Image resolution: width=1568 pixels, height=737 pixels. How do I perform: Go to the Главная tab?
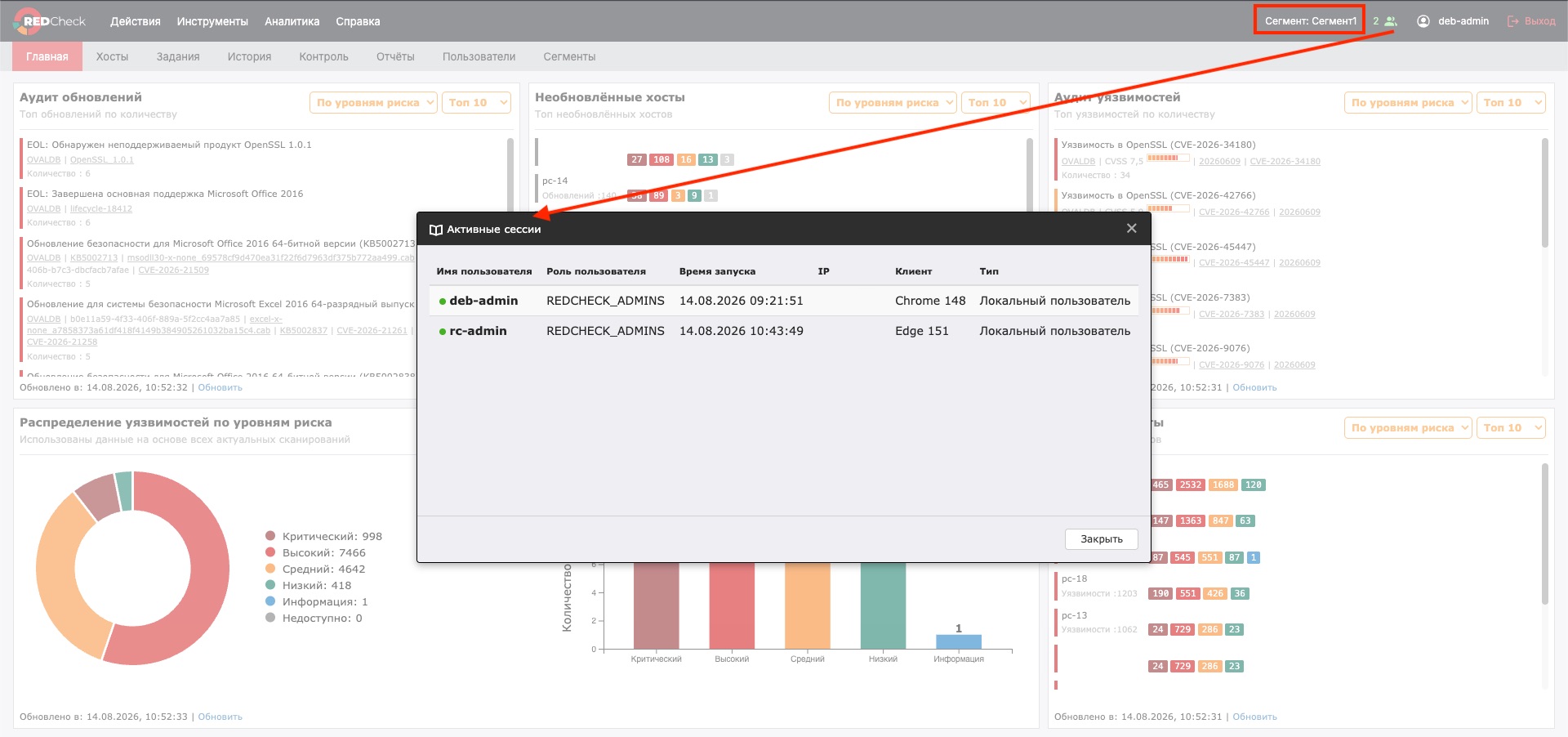click(x=47, y=56)
